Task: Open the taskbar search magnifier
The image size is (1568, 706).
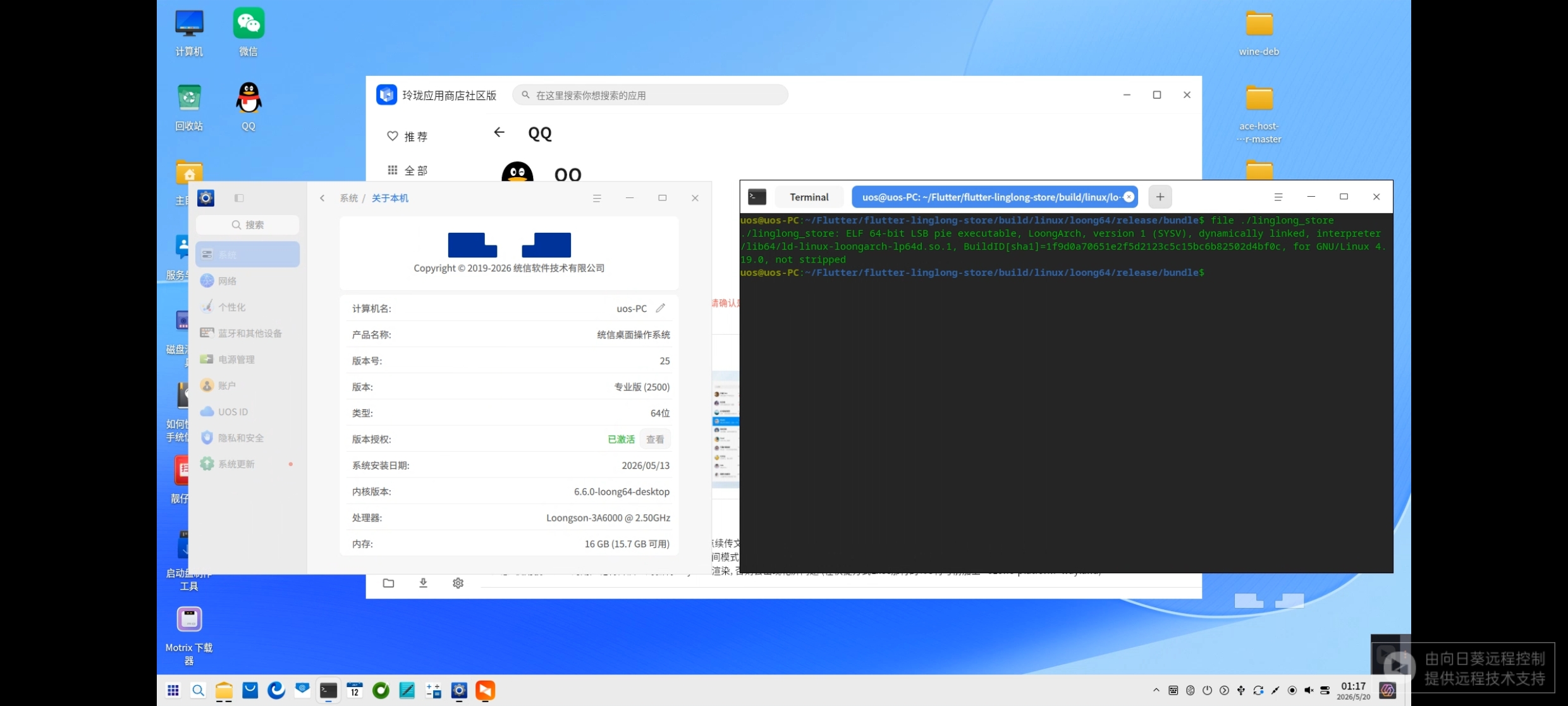Action: pyautogui.click(x=199, y=690)
